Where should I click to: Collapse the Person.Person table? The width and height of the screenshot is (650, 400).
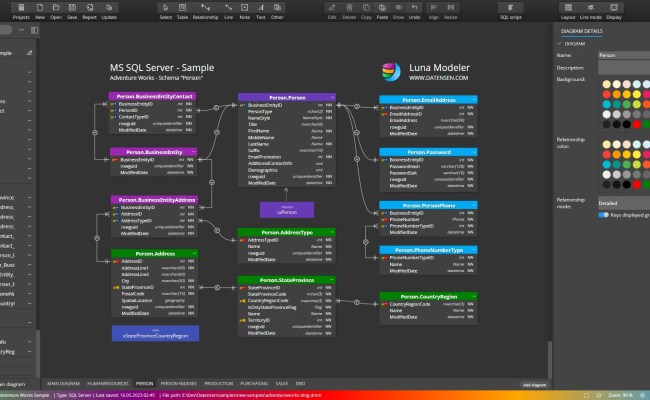332,97
